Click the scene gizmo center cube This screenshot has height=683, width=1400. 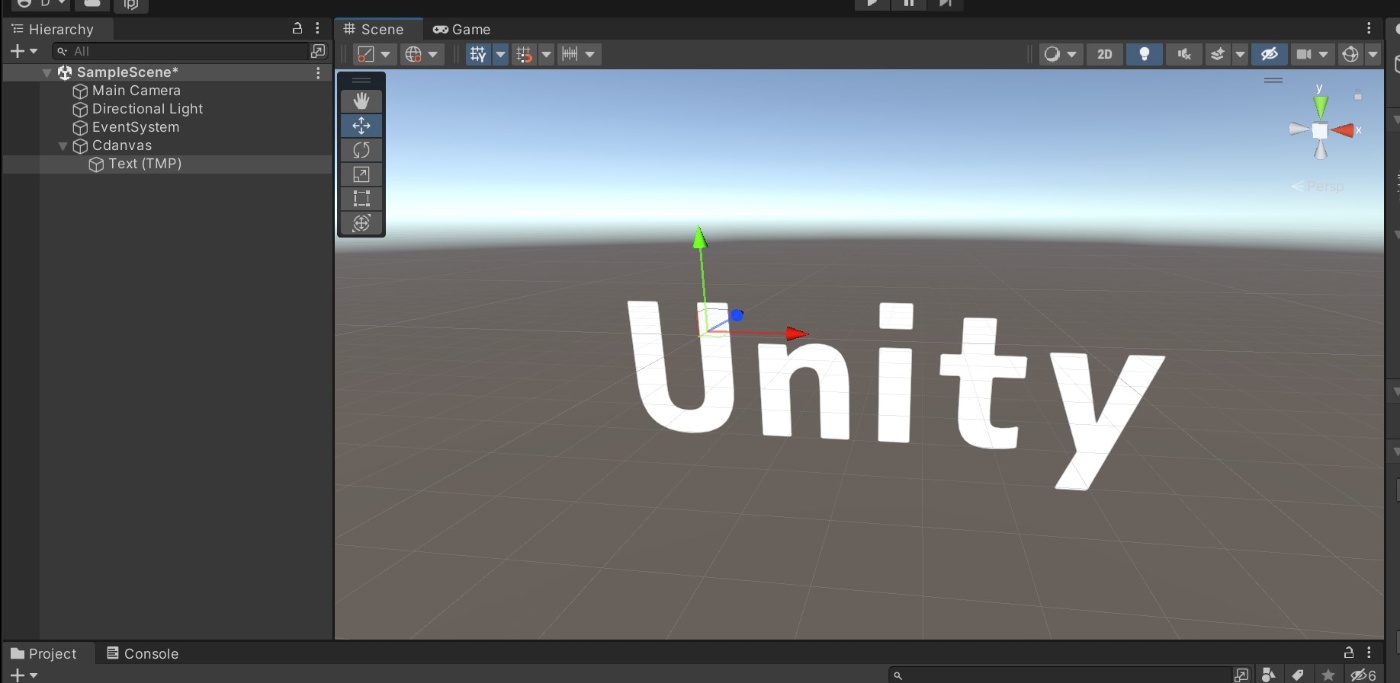pos(1320,131)
